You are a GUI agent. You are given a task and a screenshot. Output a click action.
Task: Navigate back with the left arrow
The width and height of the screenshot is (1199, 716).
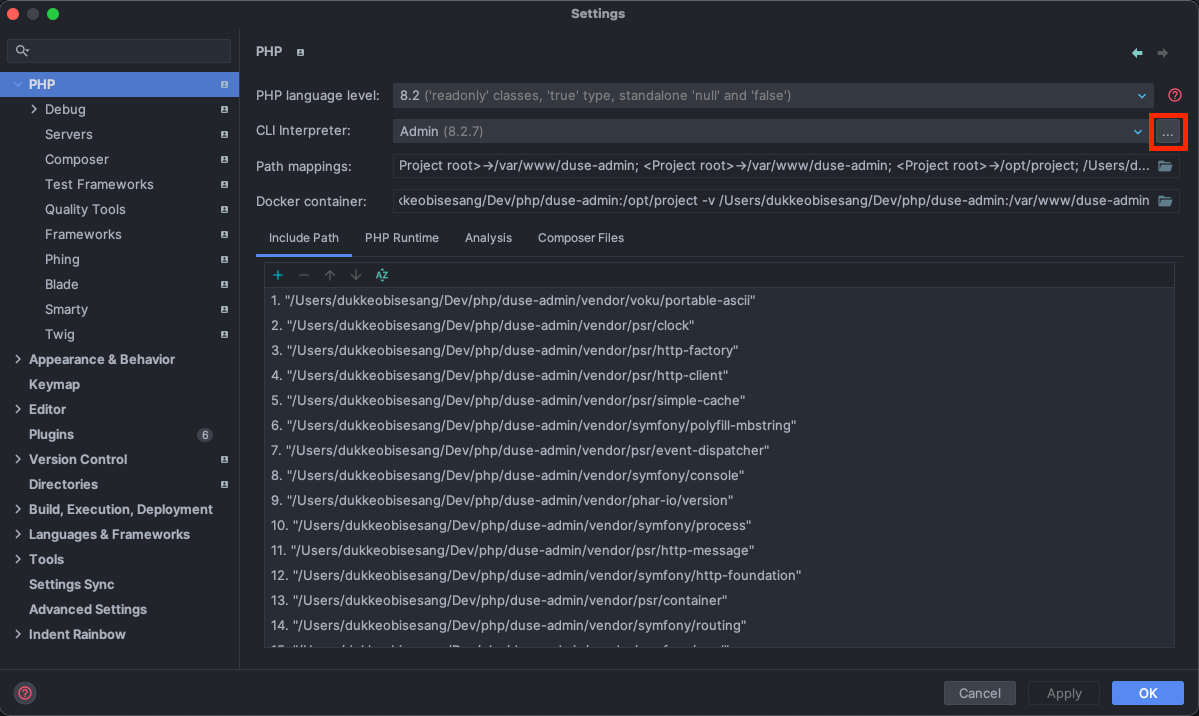point(1137,53)
